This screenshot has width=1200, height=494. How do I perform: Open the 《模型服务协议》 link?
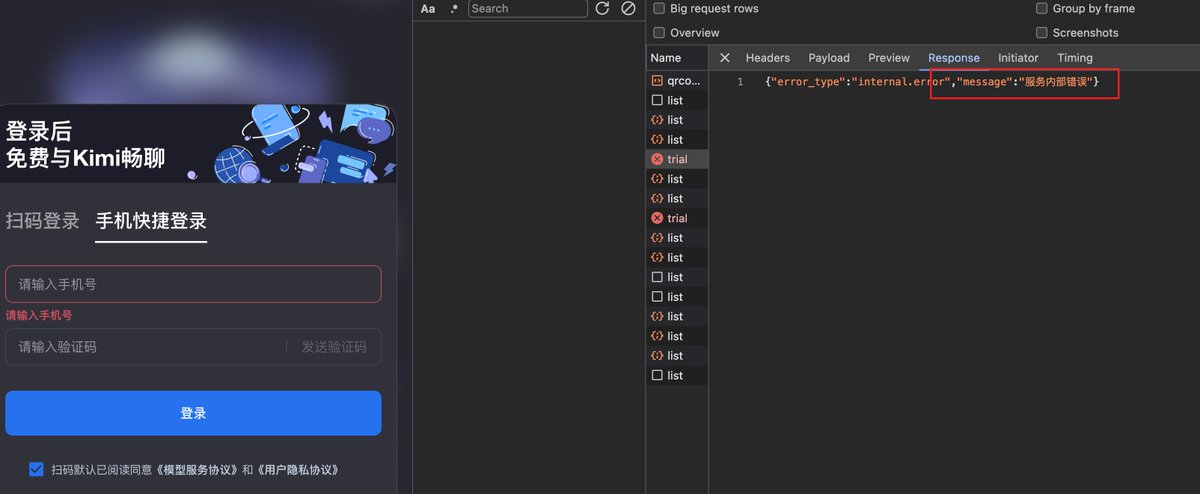tap(198, 469)
